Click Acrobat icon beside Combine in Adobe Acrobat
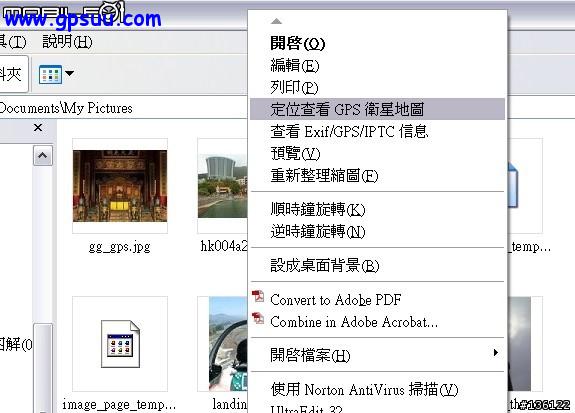The width and height of the screenshot is (575, 413). pyautogui.click(x=259, y=318)
